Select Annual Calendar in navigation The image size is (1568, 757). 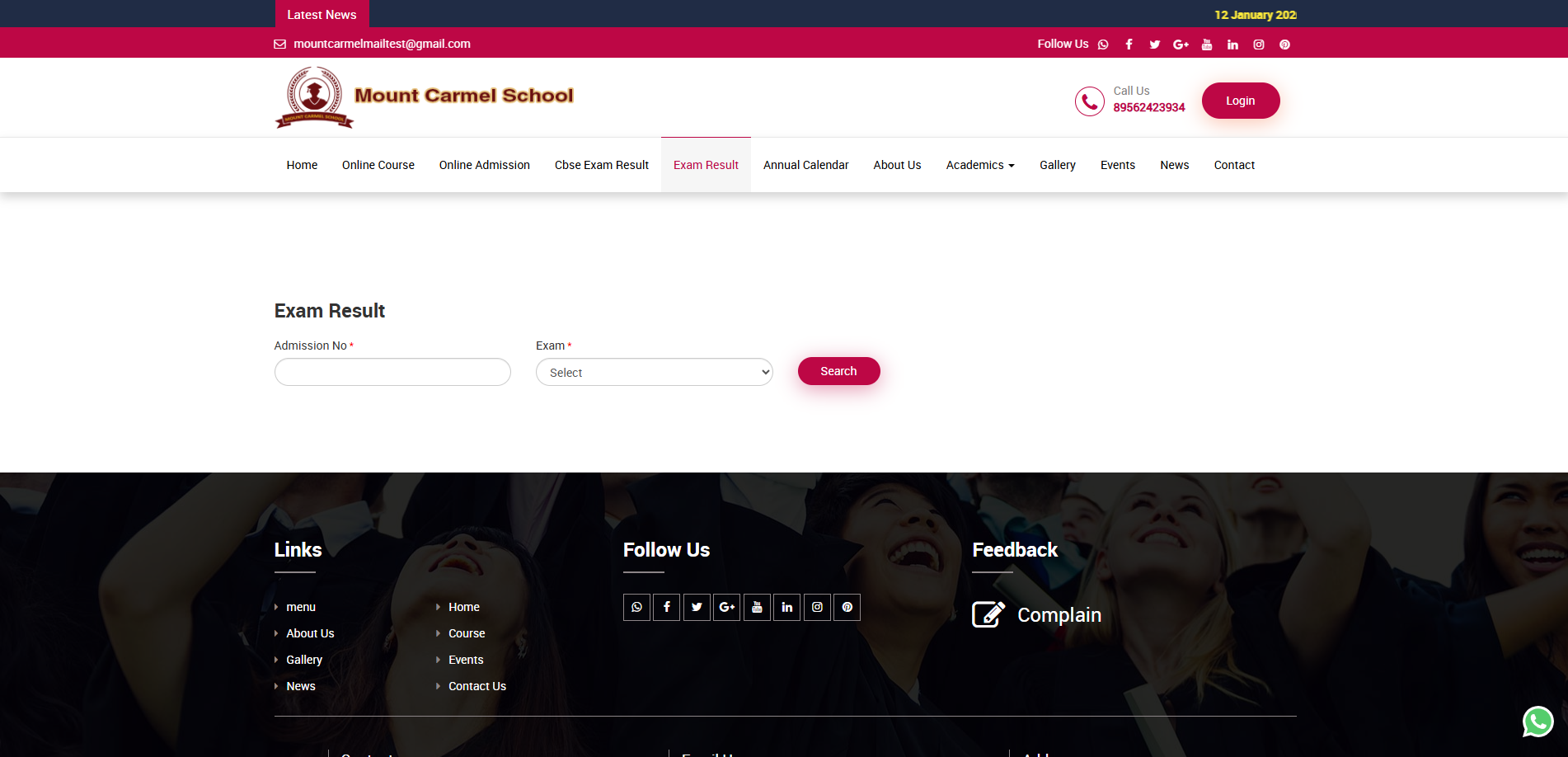pos(805,165)
